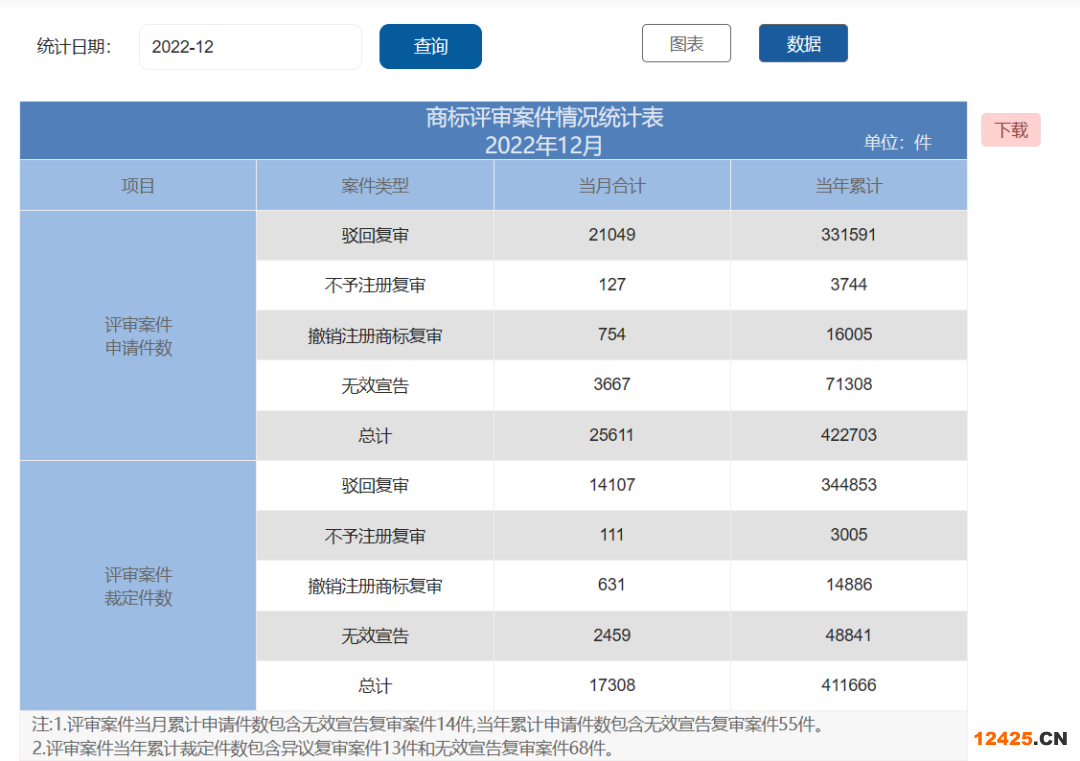Click the 查询 search button
Screen dimensions: 1080x761
430,46
